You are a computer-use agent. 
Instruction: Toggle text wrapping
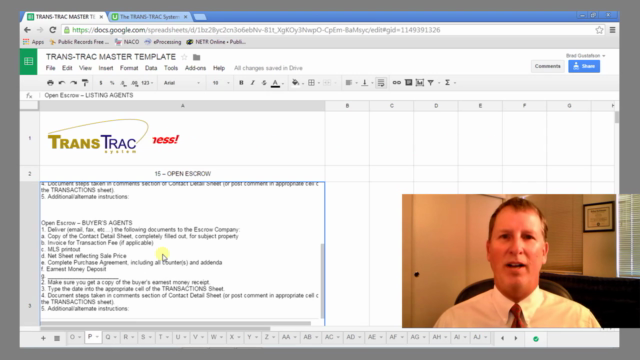point(381,83)
